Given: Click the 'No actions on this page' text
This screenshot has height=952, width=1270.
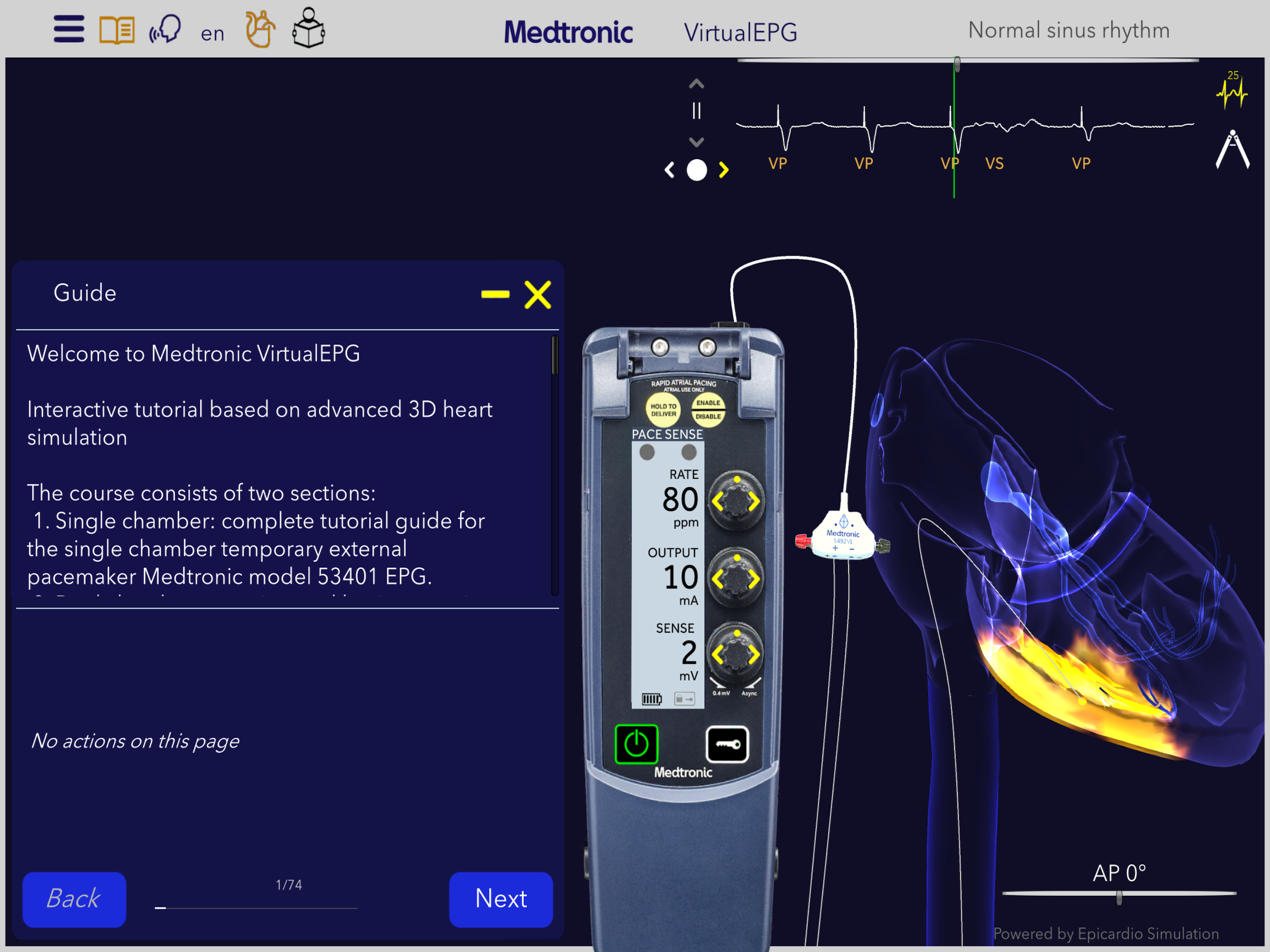Looking at the screenshot, I should (135, 741).
